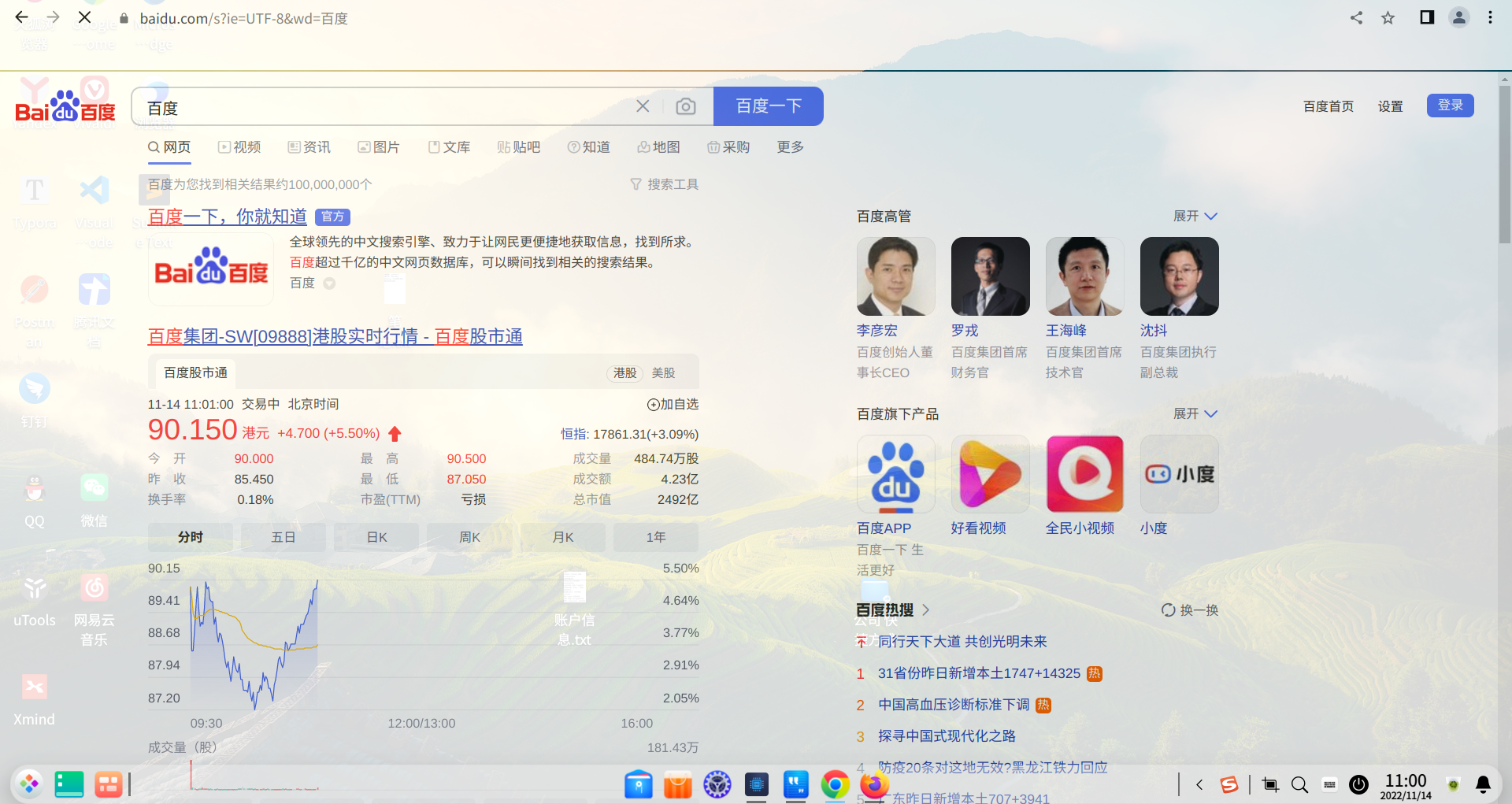
Task: Open the 百度集团-SW[09888] stock result link
Action: (x=335, y=337)
